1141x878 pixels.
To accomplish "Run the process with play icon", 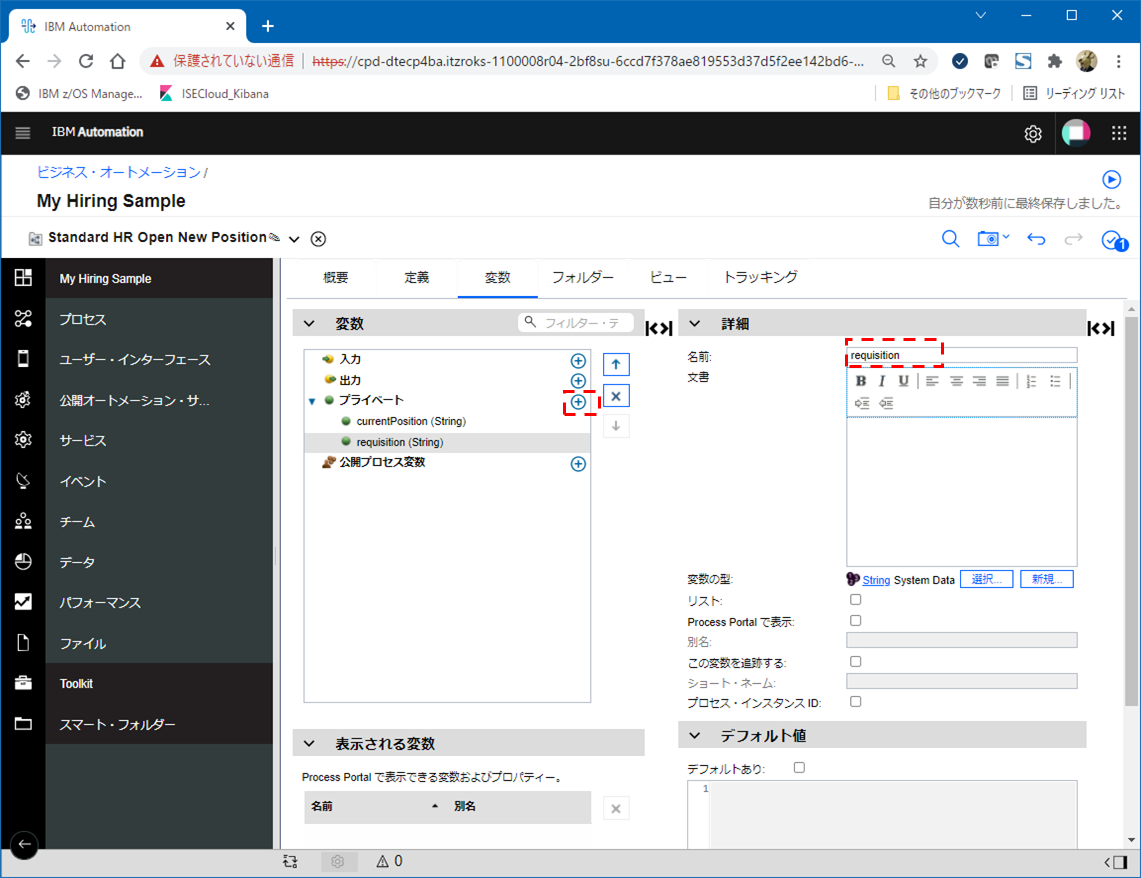I will click(x=1111, y=179).
